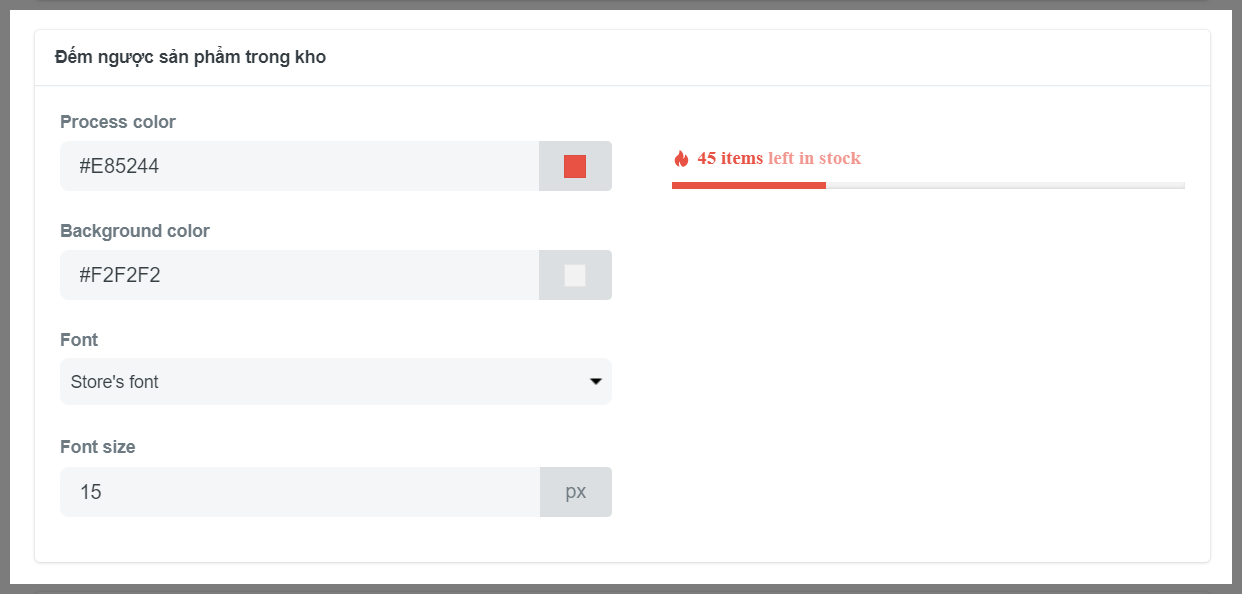Click the "Process color" label
Screen dimensions: 1242x594
click(118, 122)
